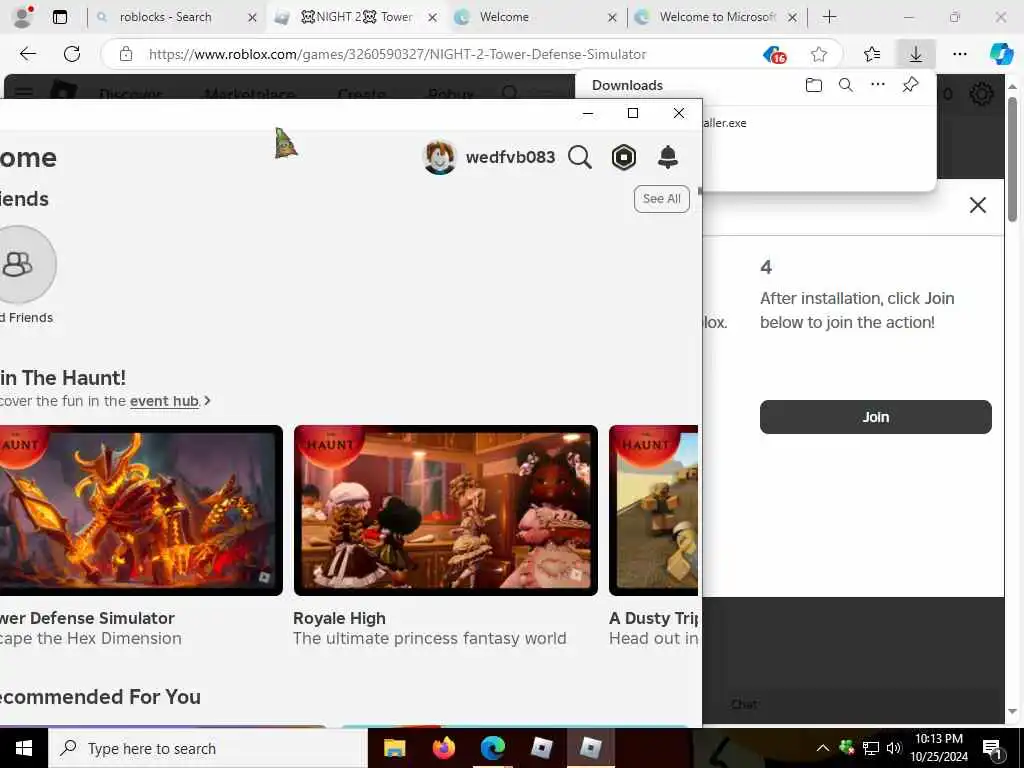Screen dimensions: 1024x768
Task: Click the Join button
Action: pos(875,417)
